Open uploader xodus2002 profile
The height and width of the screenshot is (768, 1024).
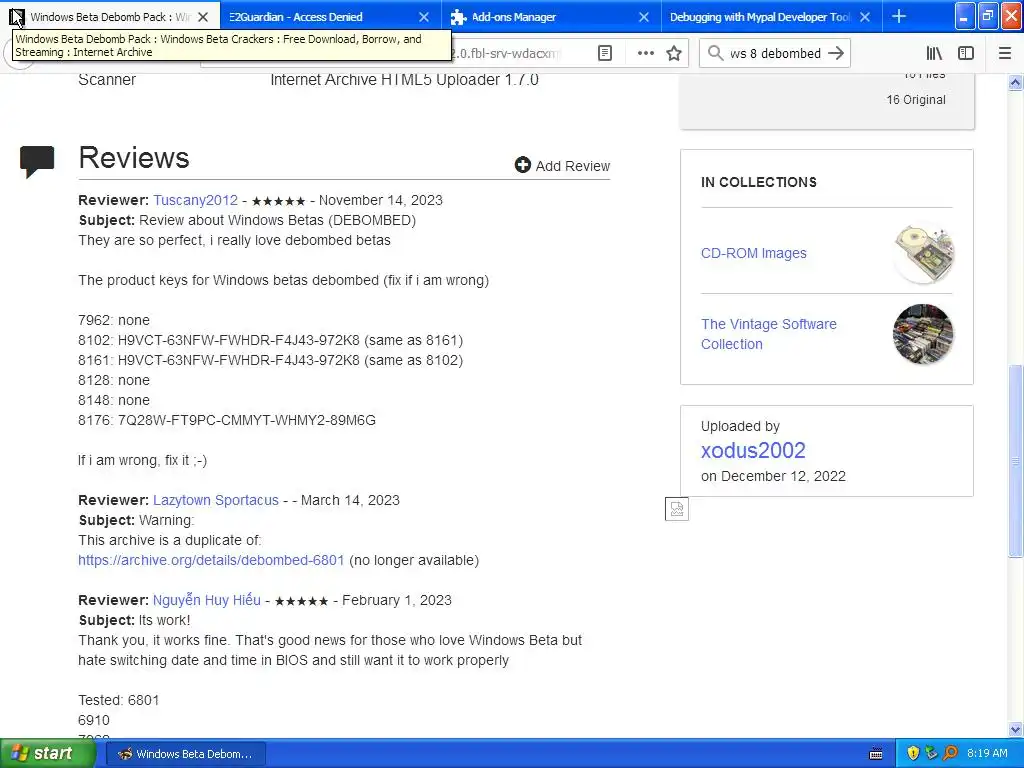pos(753,451)
